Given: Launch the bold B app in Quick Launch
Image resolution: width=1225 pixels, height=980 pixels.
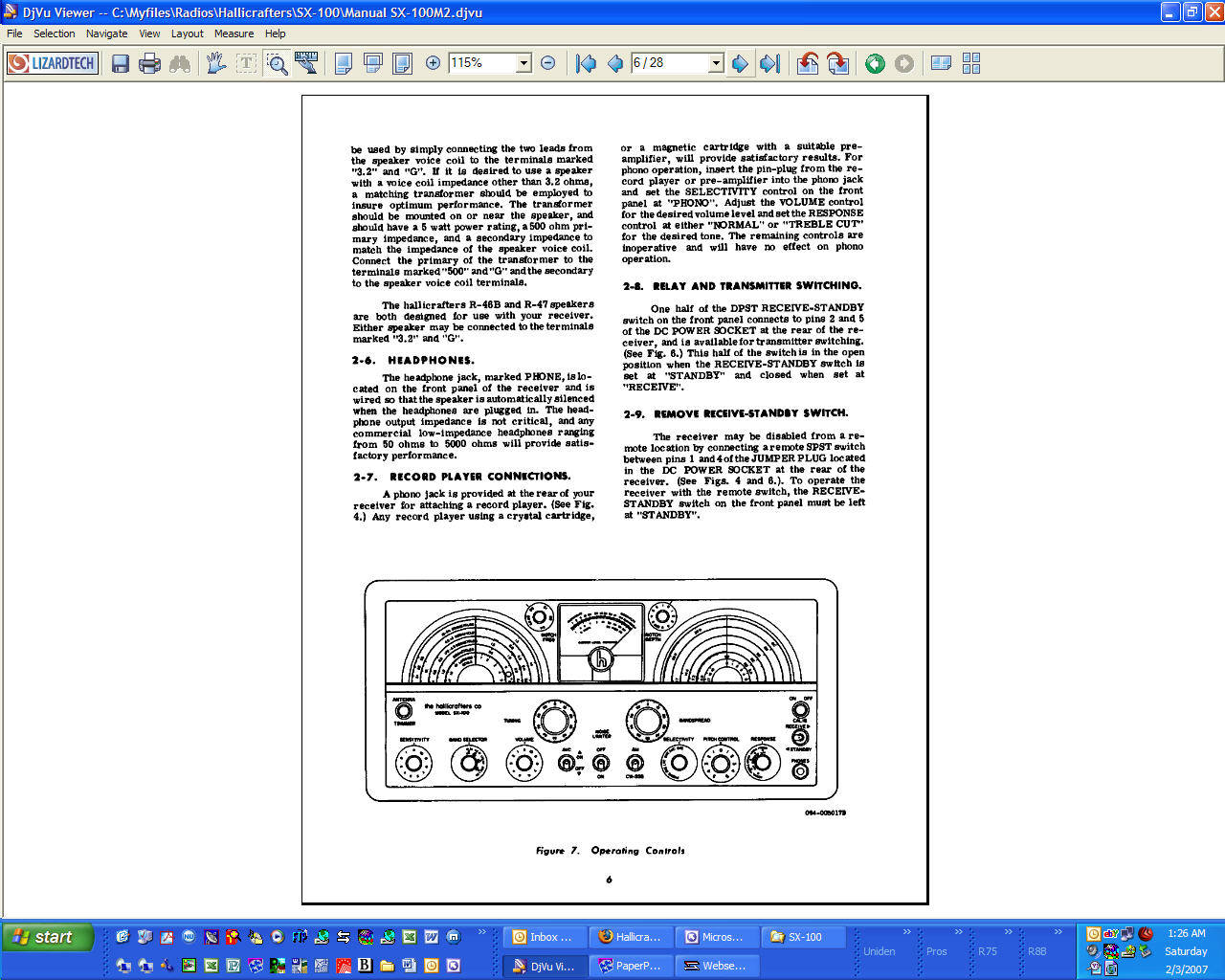Looking at the screenshot, I should pos(365,966).
